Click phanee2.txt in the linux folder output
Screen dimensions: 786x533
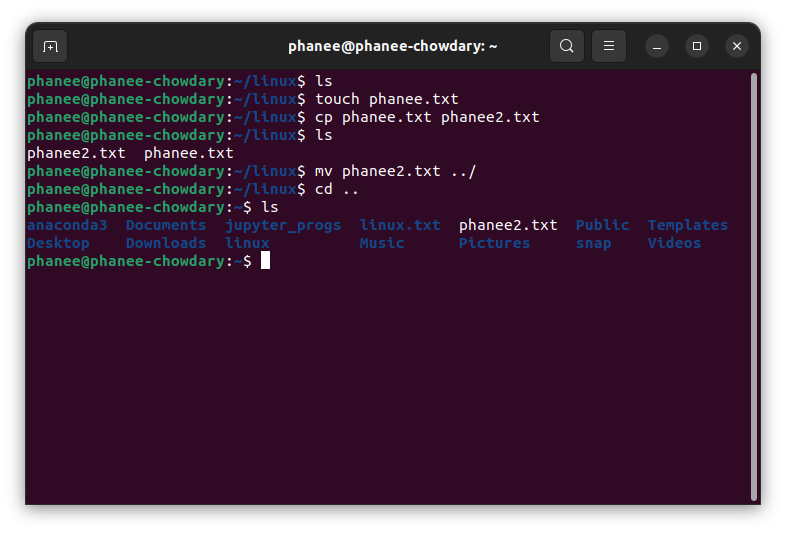(76, 153)
